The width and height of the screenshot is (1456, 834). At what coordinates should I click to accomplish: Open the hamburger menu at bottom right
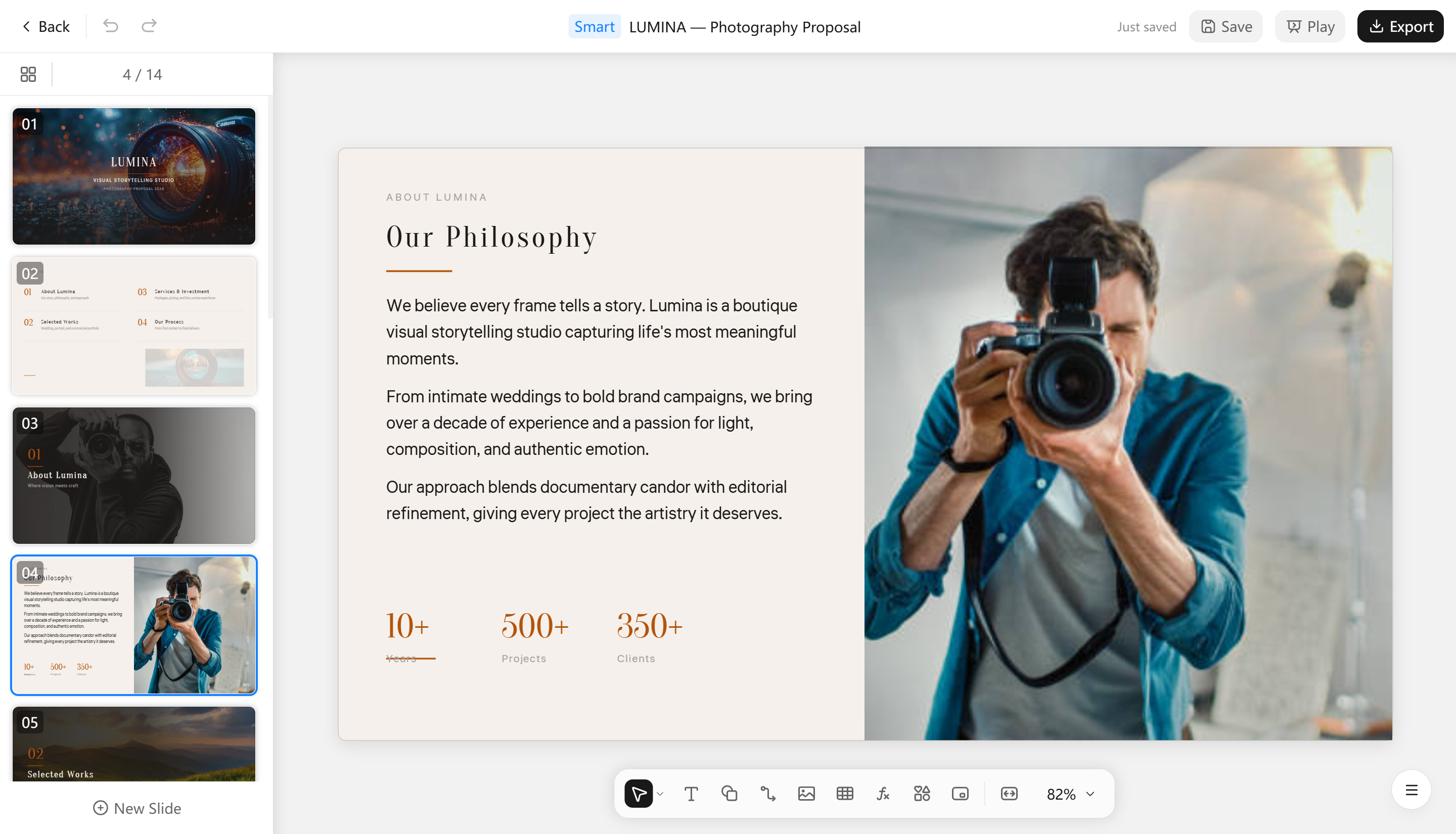click(1412, 790)
